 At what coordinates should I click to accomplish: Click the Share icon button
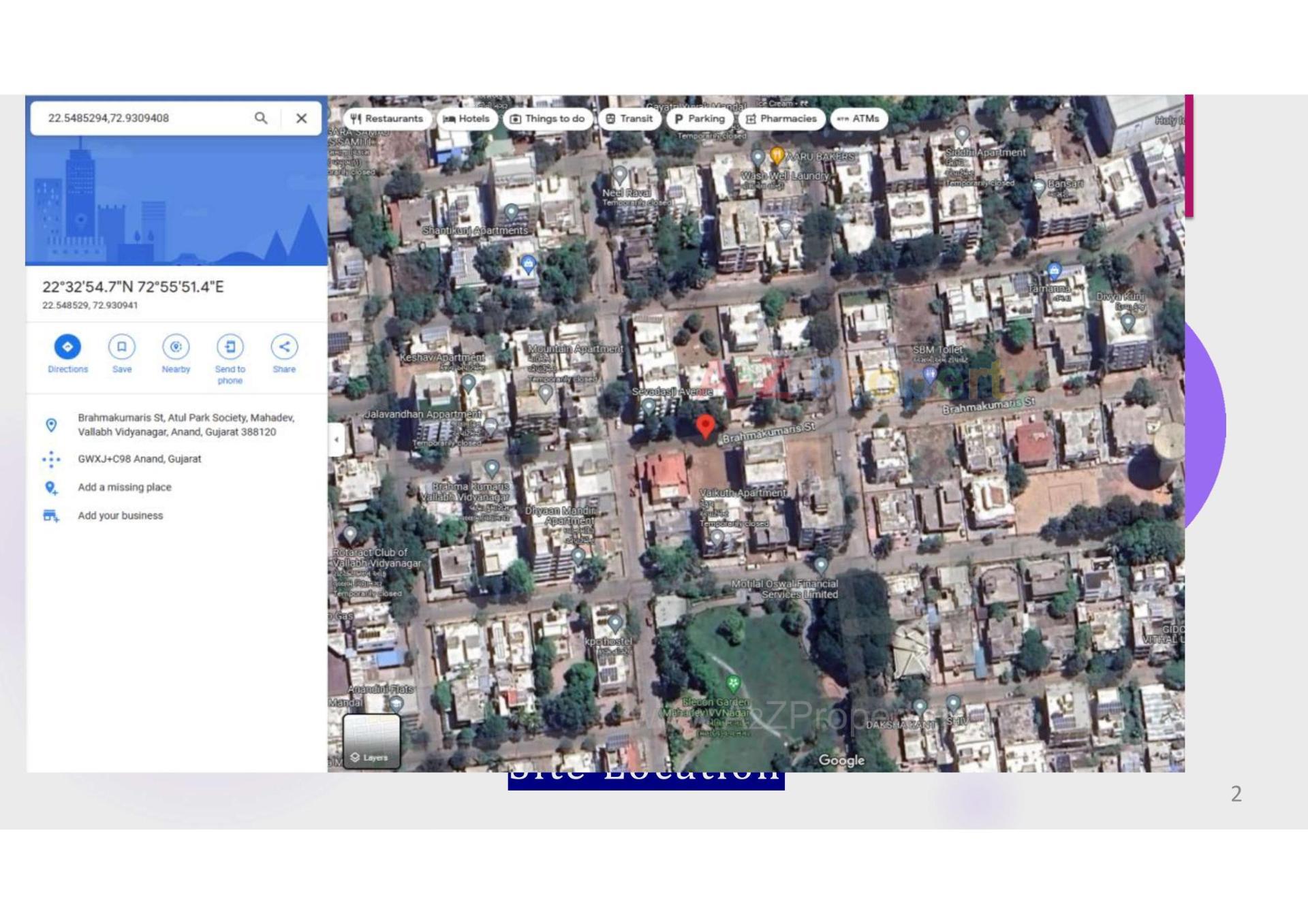[x=284, y=347]
